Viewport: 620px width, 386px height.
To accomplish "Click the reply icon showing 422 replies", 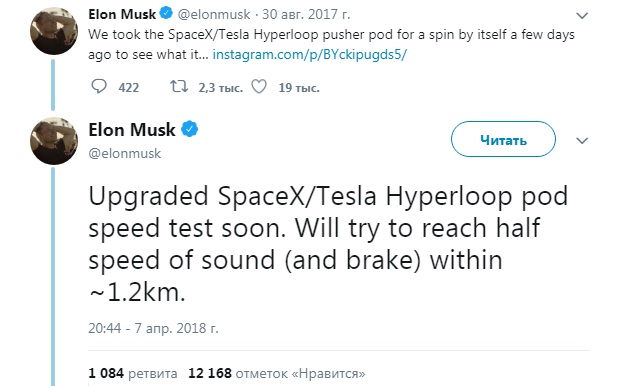I will coord(99,86).
